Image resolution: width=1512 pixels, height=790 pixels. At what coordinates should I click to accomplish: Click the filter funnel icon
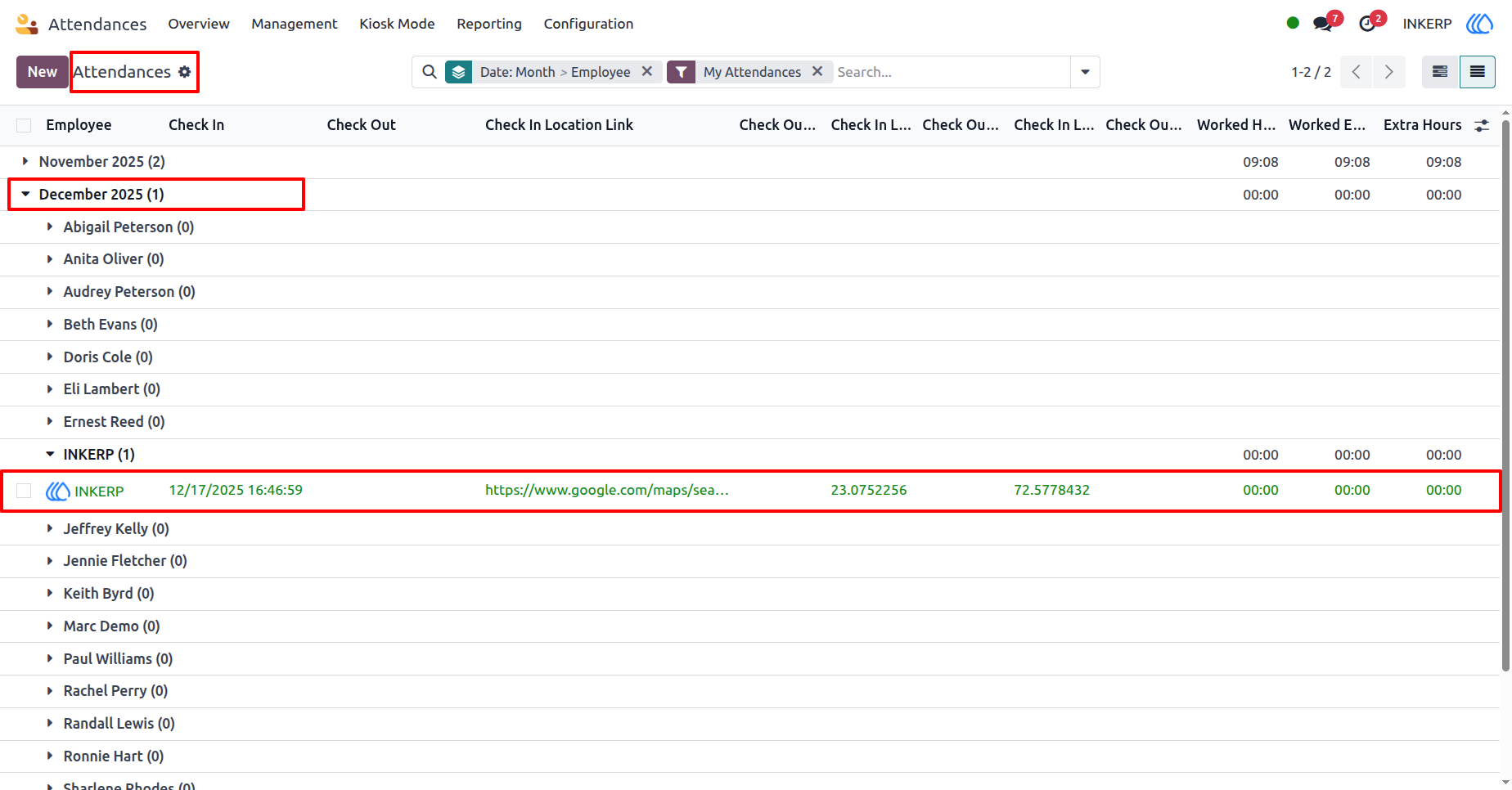click(x=681, y=72)
